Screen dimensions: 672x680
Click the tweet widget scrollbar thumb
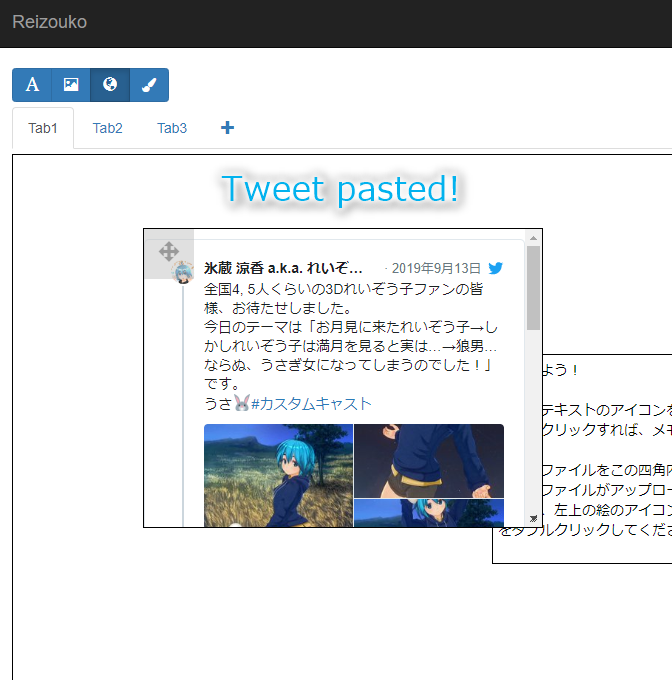pos(533,288)
